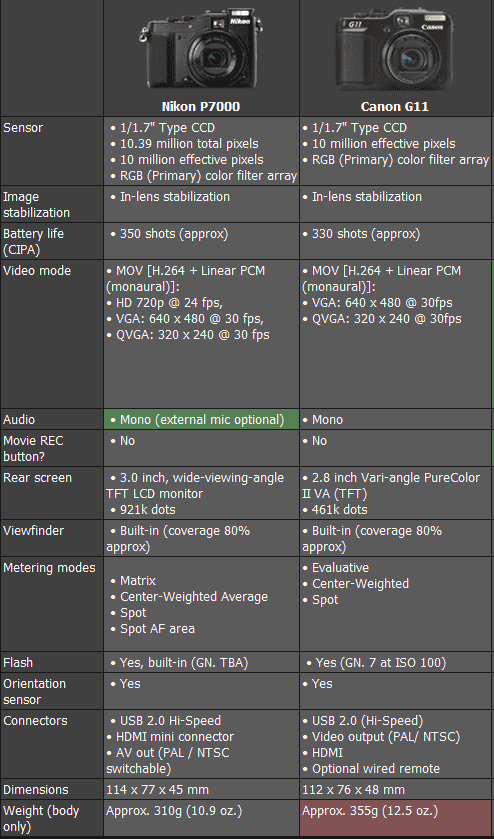Viewport: 494px width, 839px height.
Task: Click red 'Approx. 355g (12.5 oz.)' cell
Action: click(396, 818)
